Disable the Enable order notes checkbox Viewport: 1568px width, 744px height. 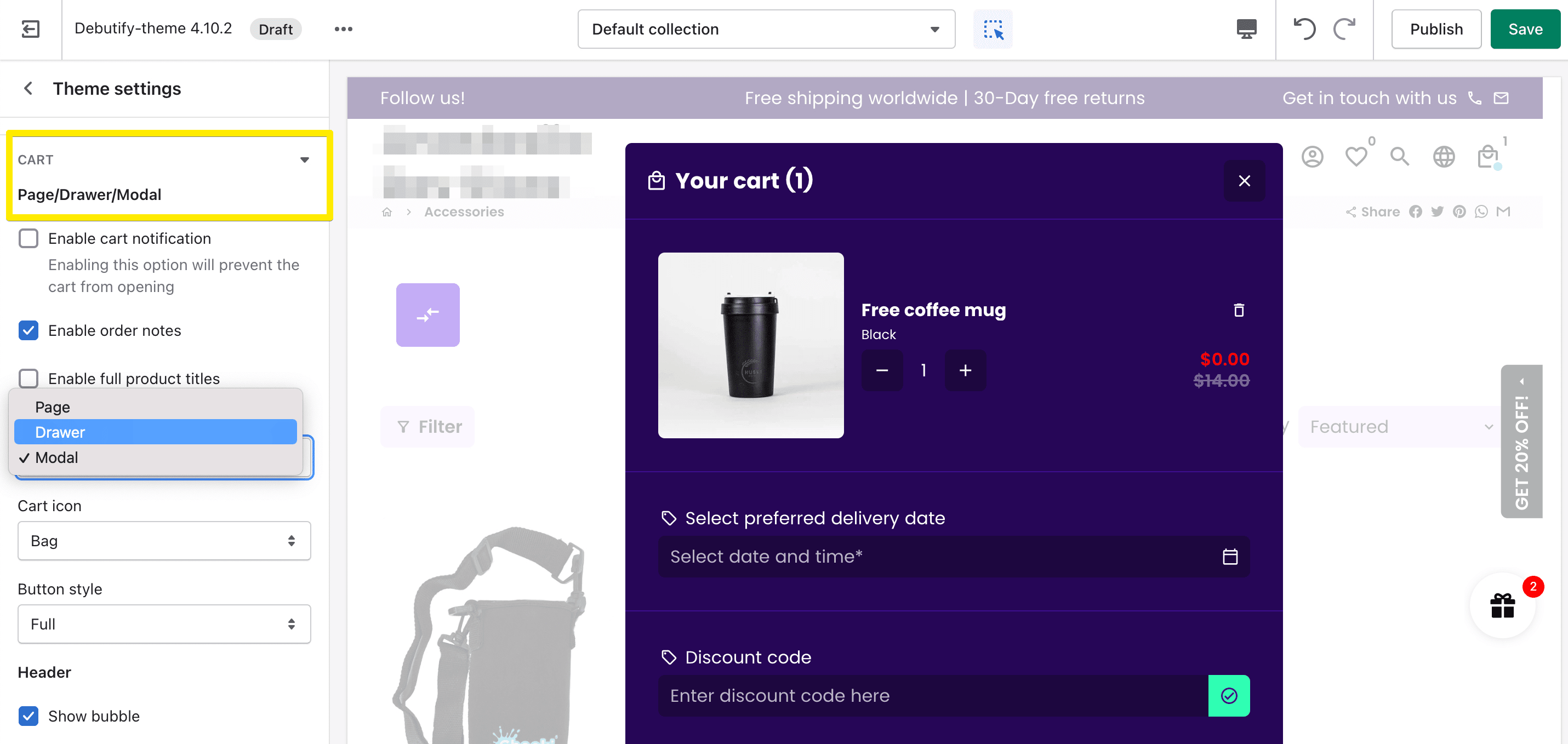click(28, 330)
